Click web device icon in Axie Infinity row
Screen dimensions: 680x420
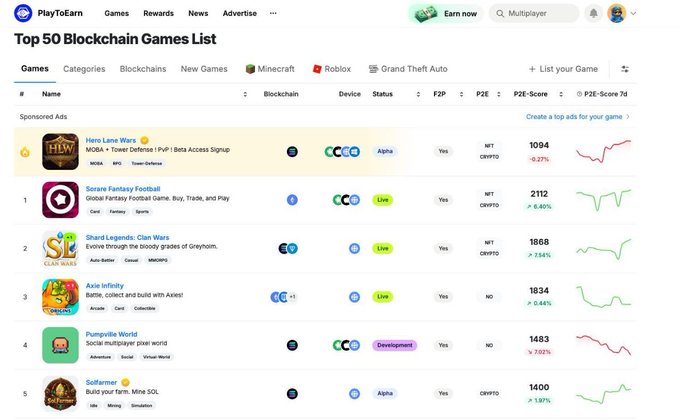(355, 297)
